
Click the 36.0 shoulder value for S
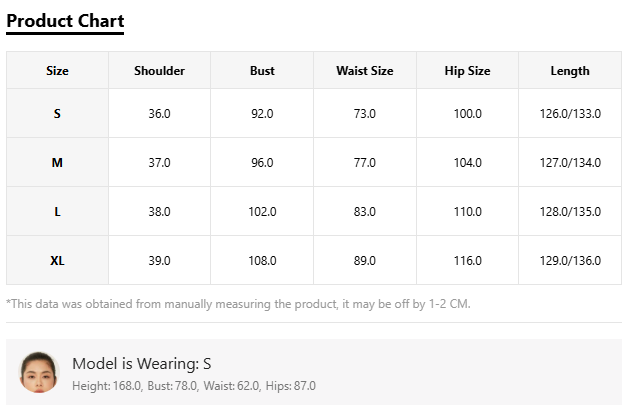(x=159, y=114)
